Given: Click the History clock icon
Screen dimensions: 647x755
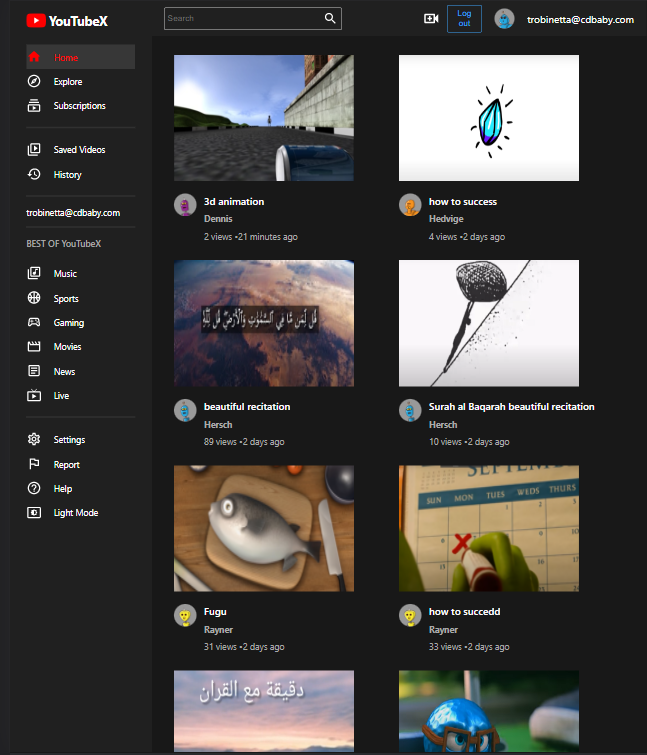Looking at the screenshot, I should (34, 174).
